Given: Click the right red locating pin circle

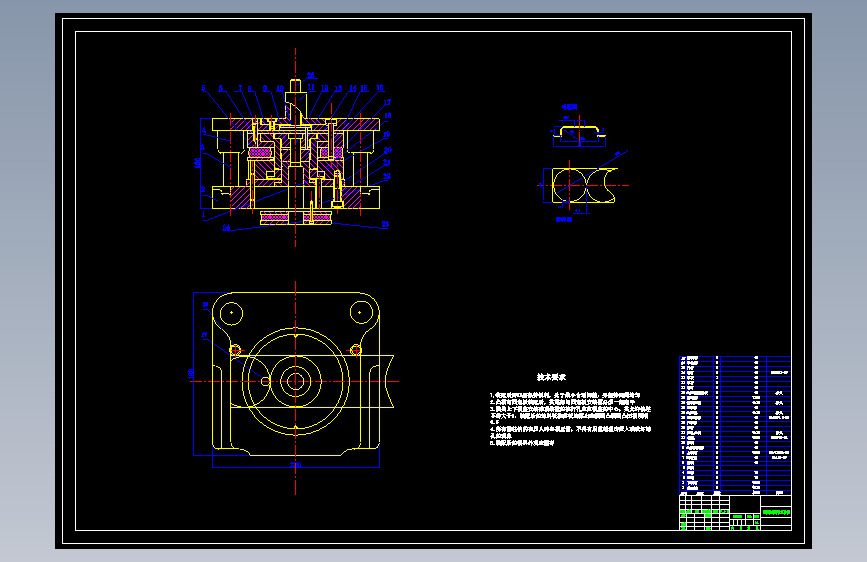Looking at the screenshot, I should click(356, 350).
